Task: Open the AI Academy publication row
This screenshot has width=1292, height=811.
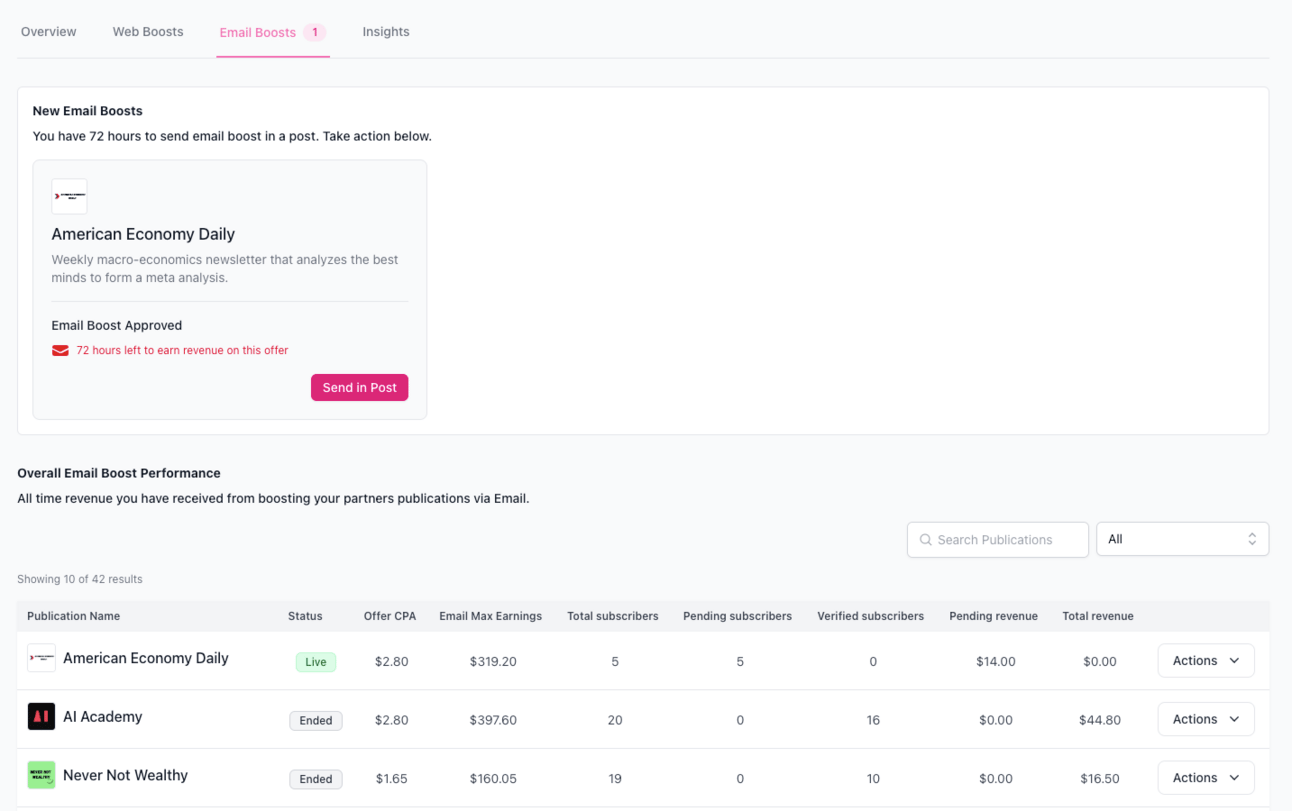Action: (103, 716)
